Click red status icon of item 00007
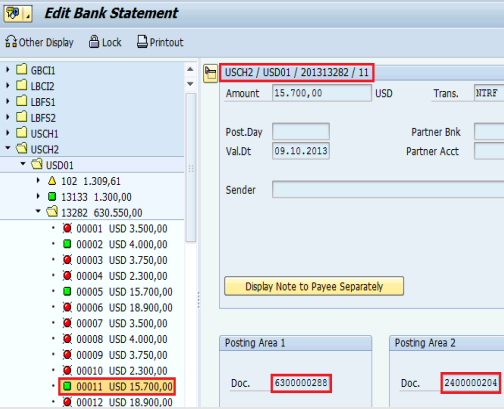504x409 pixels. pos(67,323)
